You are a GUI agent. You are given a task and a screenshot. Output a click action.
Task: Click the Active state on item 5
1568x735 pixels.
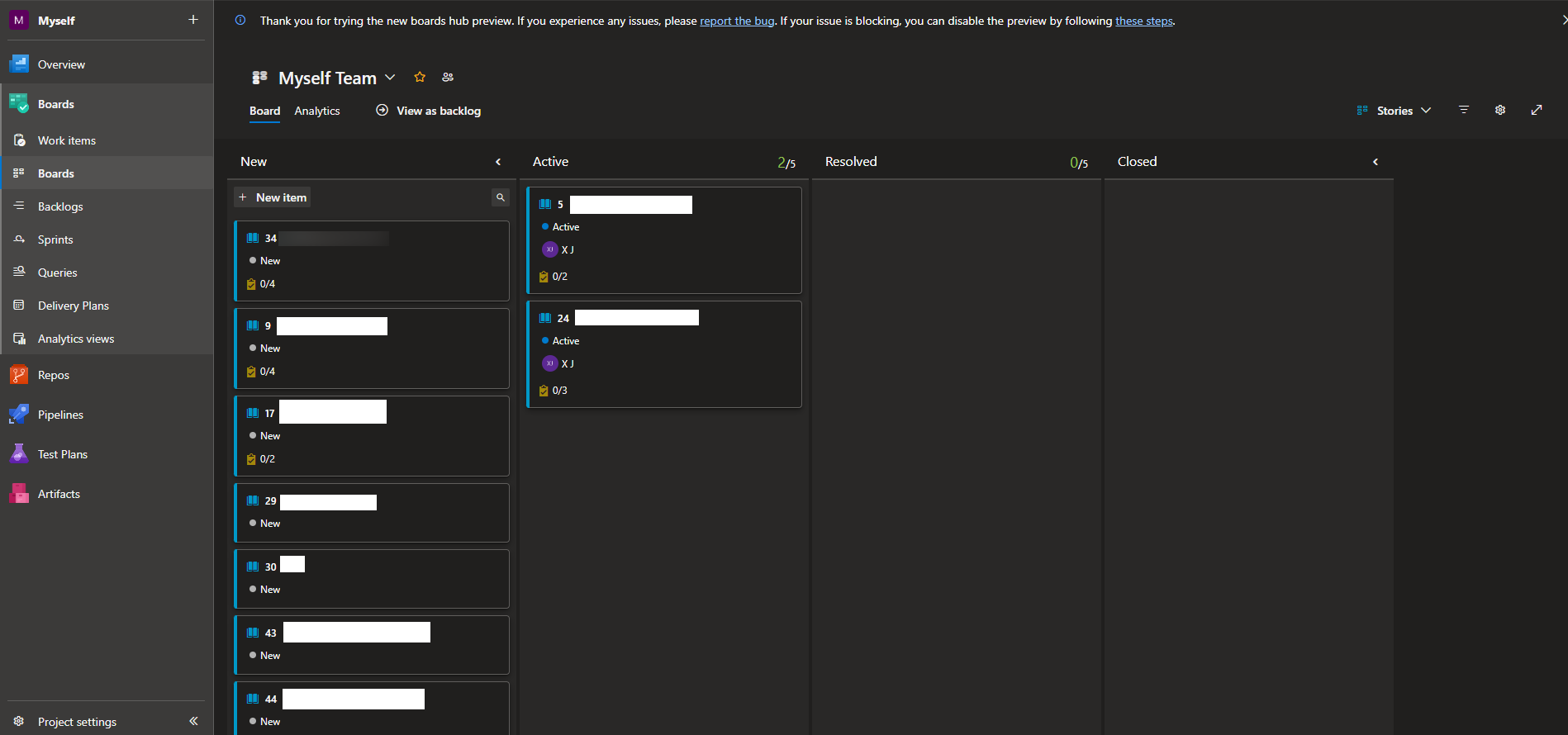[560, 227]
